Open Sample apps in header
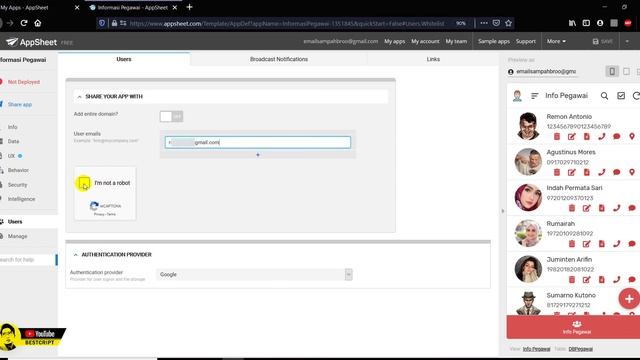Screen dimensions: 640x360 click(493, 41)
